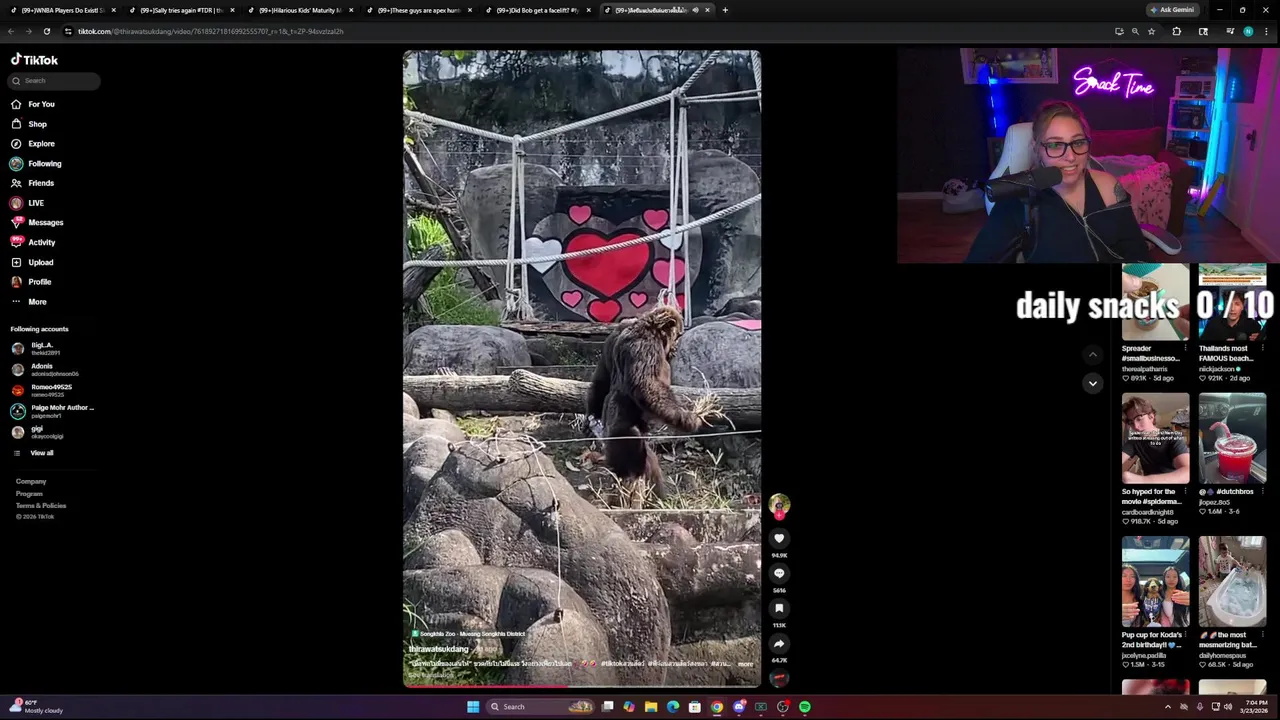Image resolution: width=1280 pixels, height=720 pixels.
Task: Open the Windows Start menu
Action: (473, 707)
